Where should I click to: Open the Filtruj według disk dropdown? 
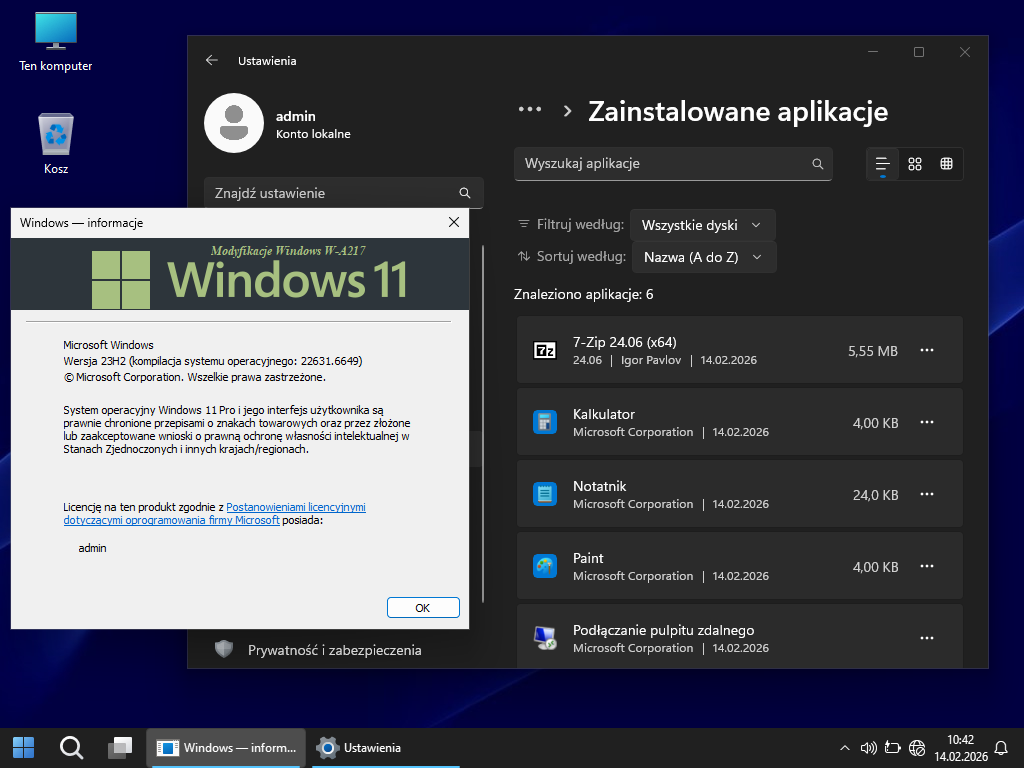point(702,225)
